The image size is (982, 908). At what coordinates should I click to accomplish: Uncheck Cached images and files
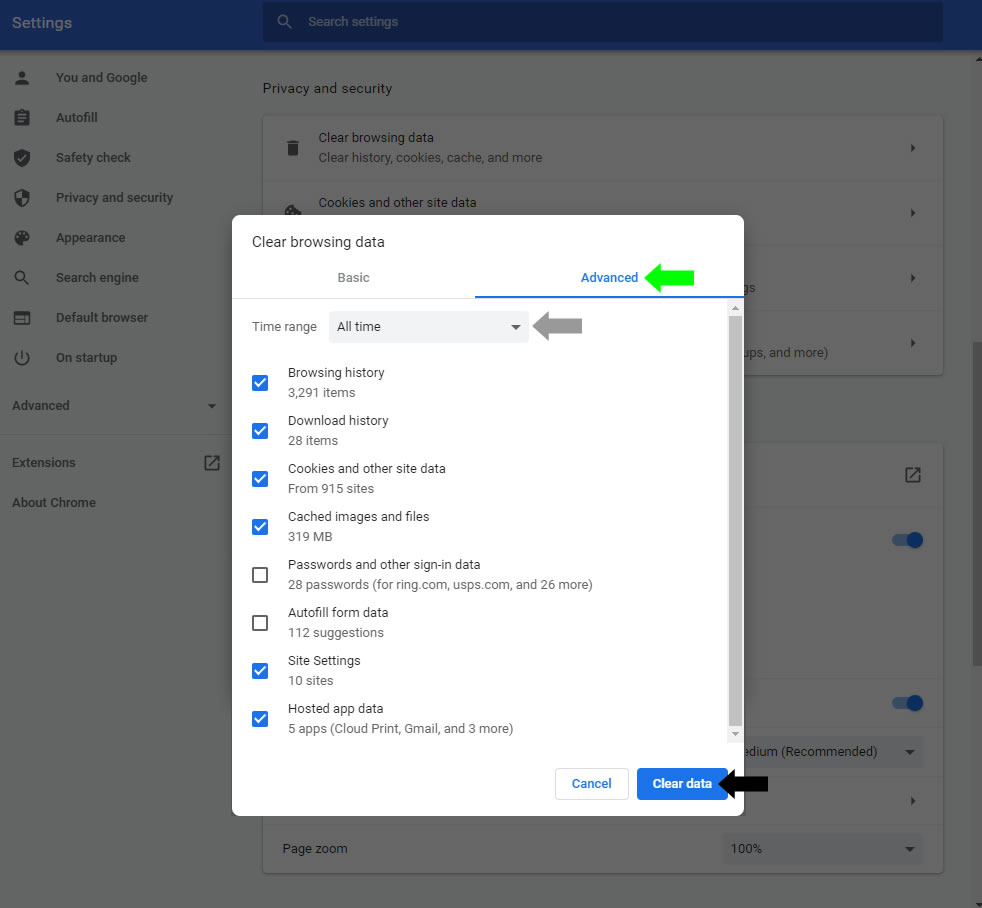tap(260, 527)
